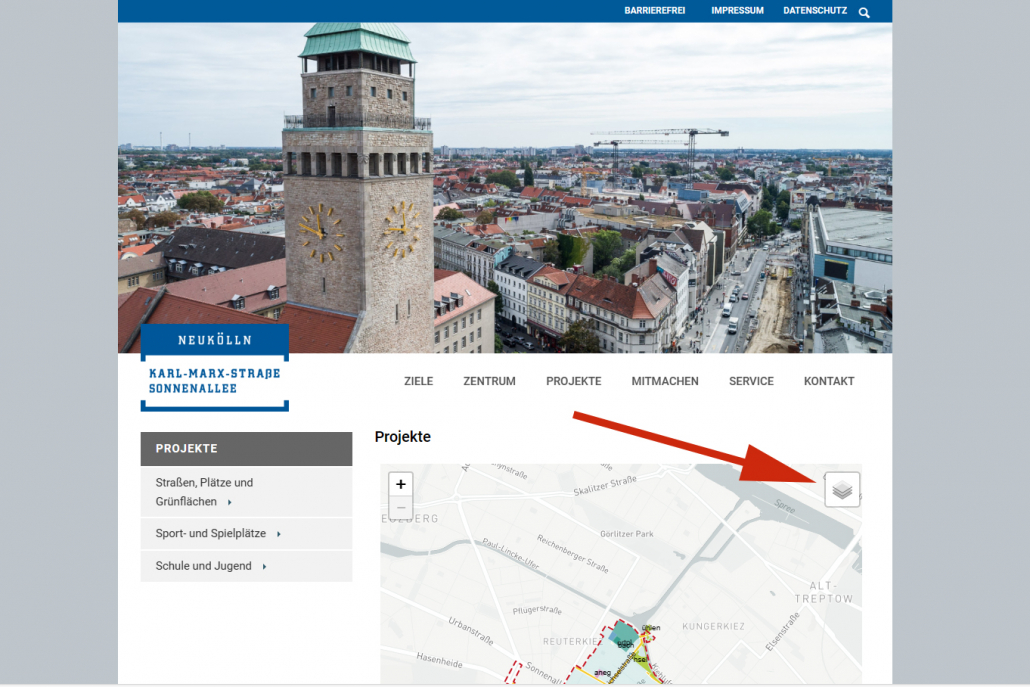1030x687 pixels.
Task: Expand the Straßen, Plätze und Grünflächen arrow
Action: click(x=229, y=502)
